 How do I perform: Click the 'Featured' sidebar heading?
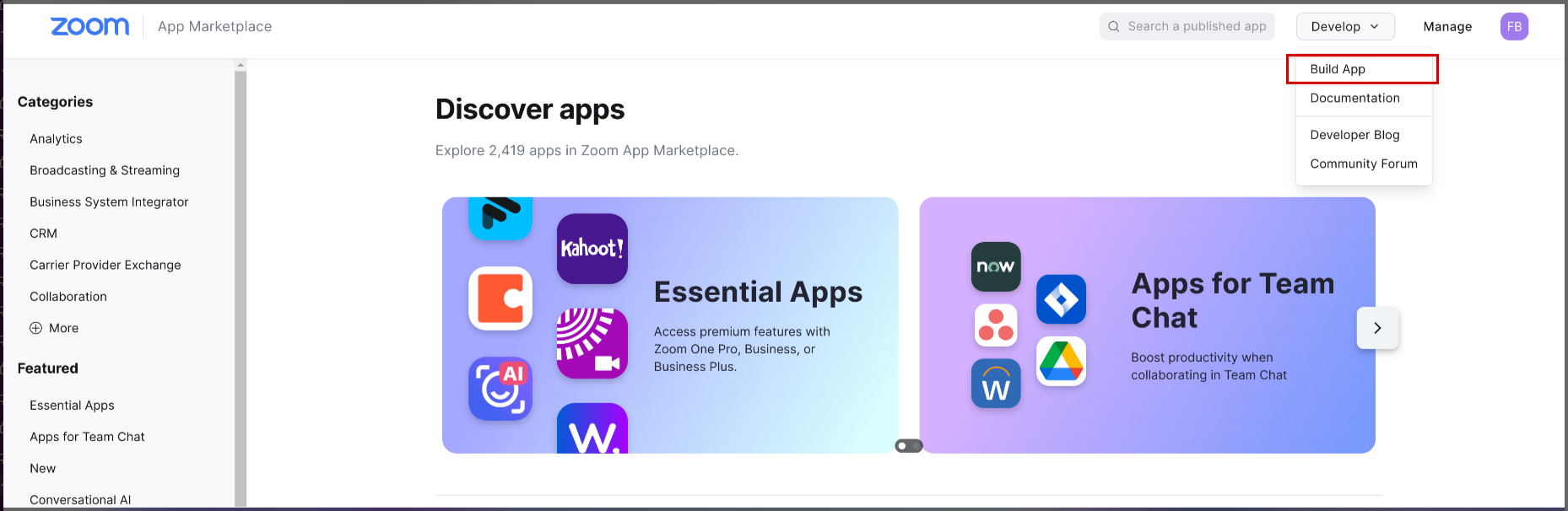pyautogui.click(x=47, y=368)
